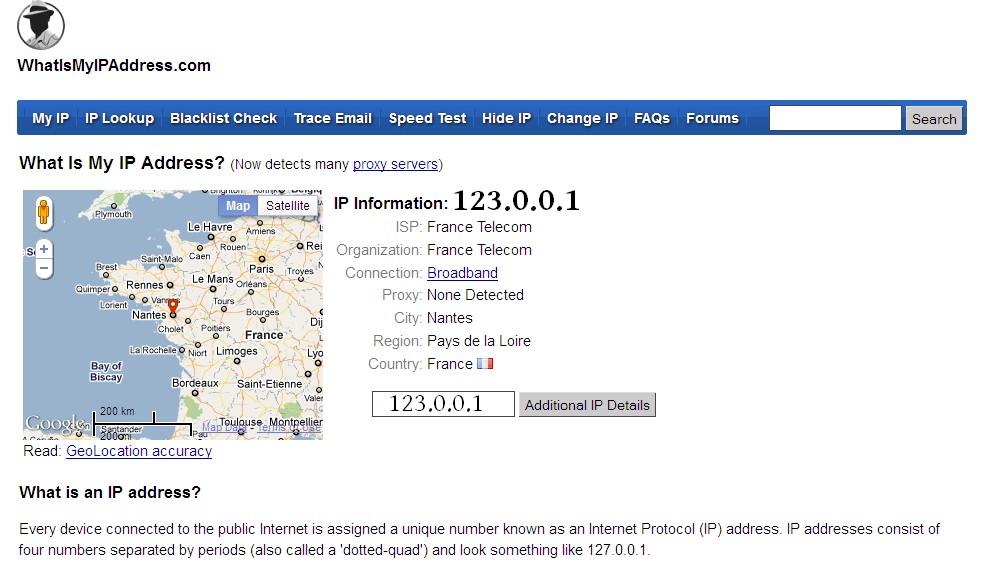Click the Google logo on the map
This screenshot has width=984, height=570.
pos(54,424)
